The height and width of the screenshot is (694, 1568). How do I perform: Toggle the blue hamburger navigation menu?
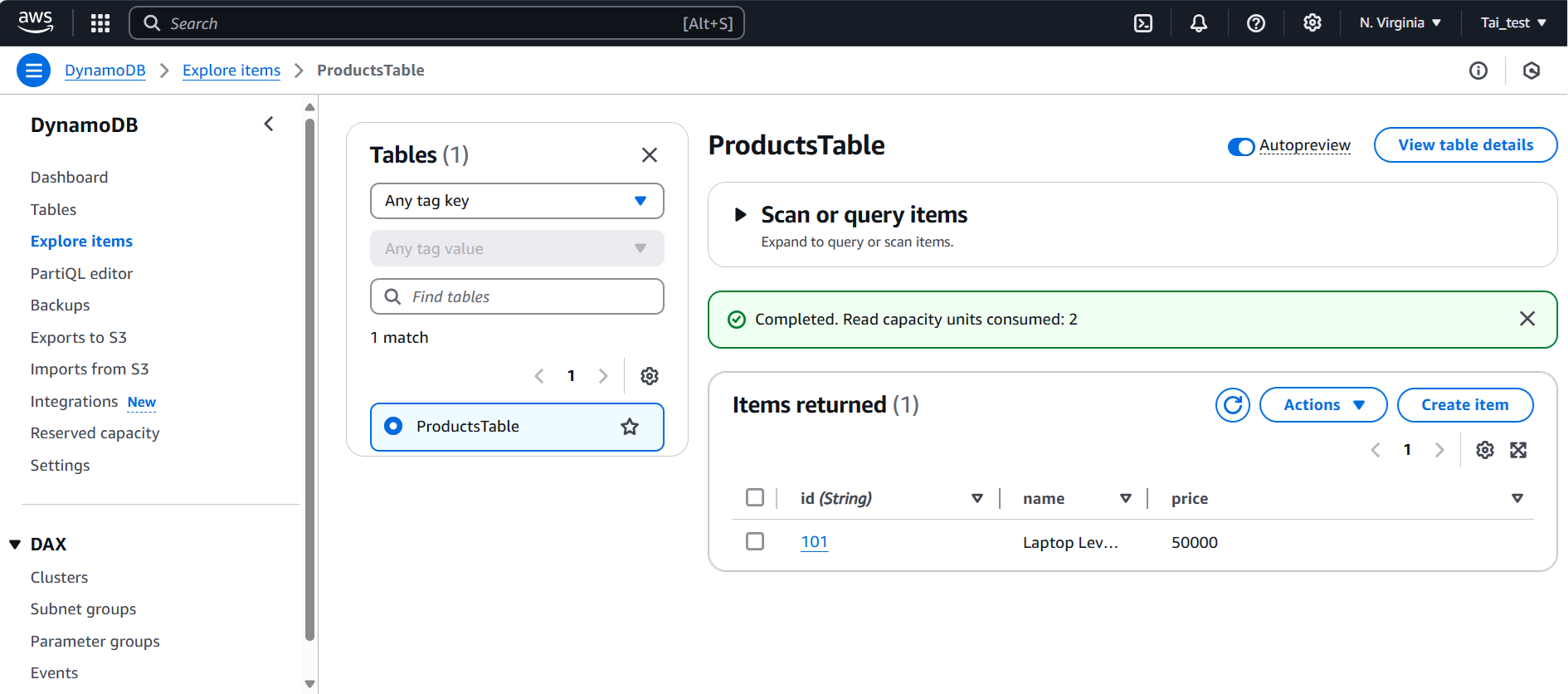point(34,71)
